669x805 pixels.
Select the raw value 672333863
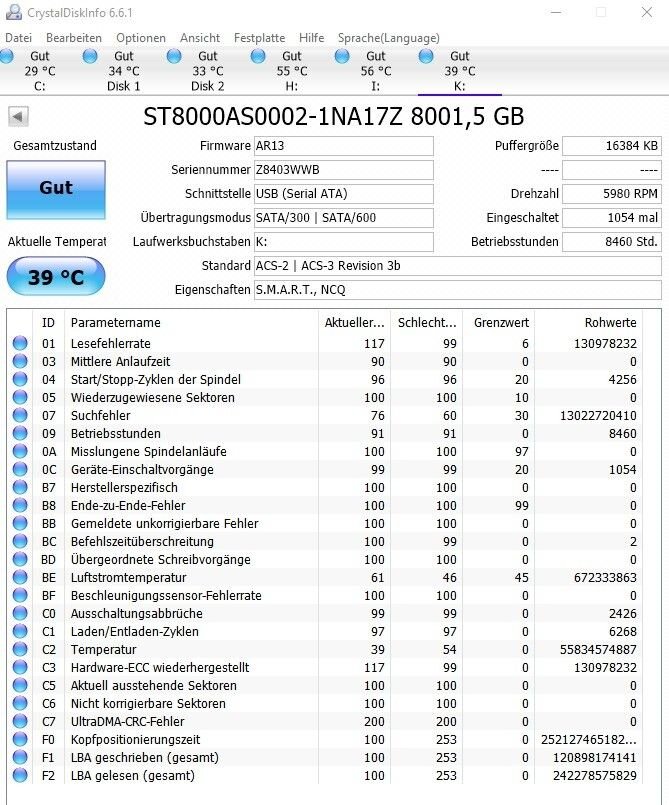(x=605, y=578)
